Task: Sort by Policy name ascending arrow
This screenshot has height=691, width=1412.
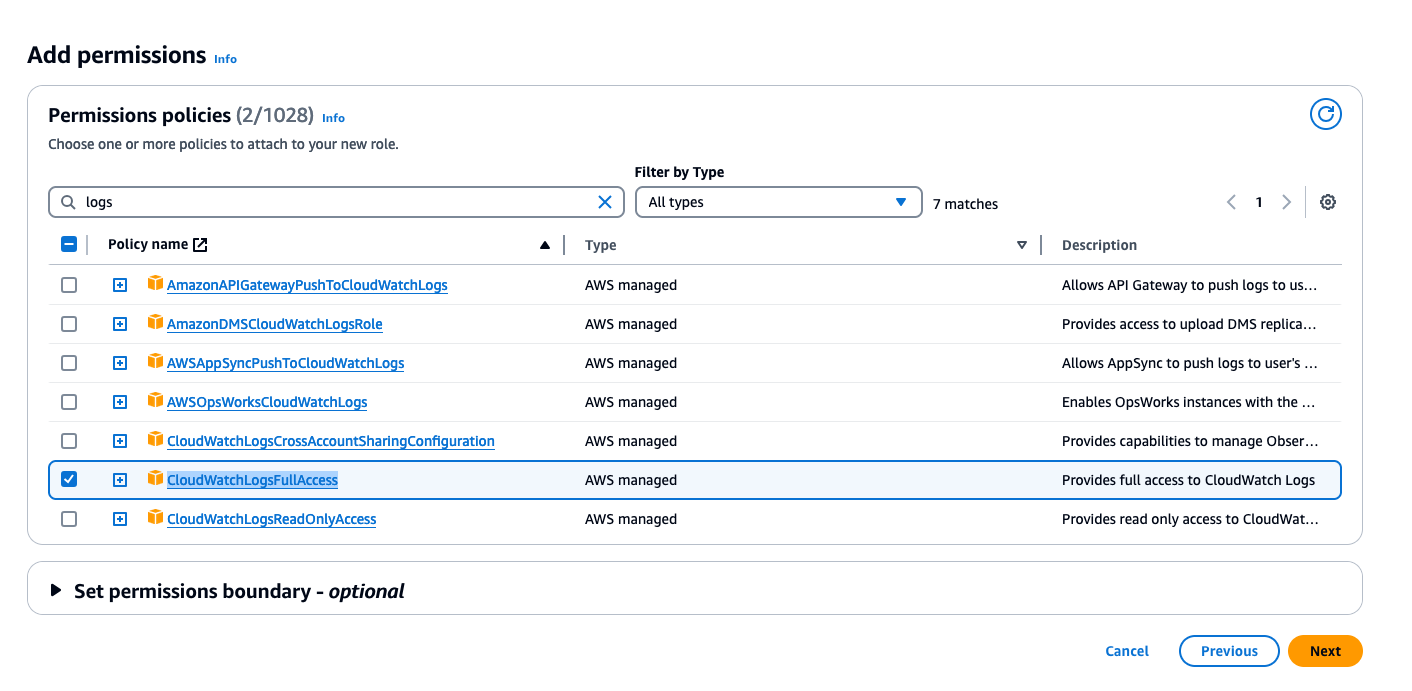Action: (x=545, y=245)
